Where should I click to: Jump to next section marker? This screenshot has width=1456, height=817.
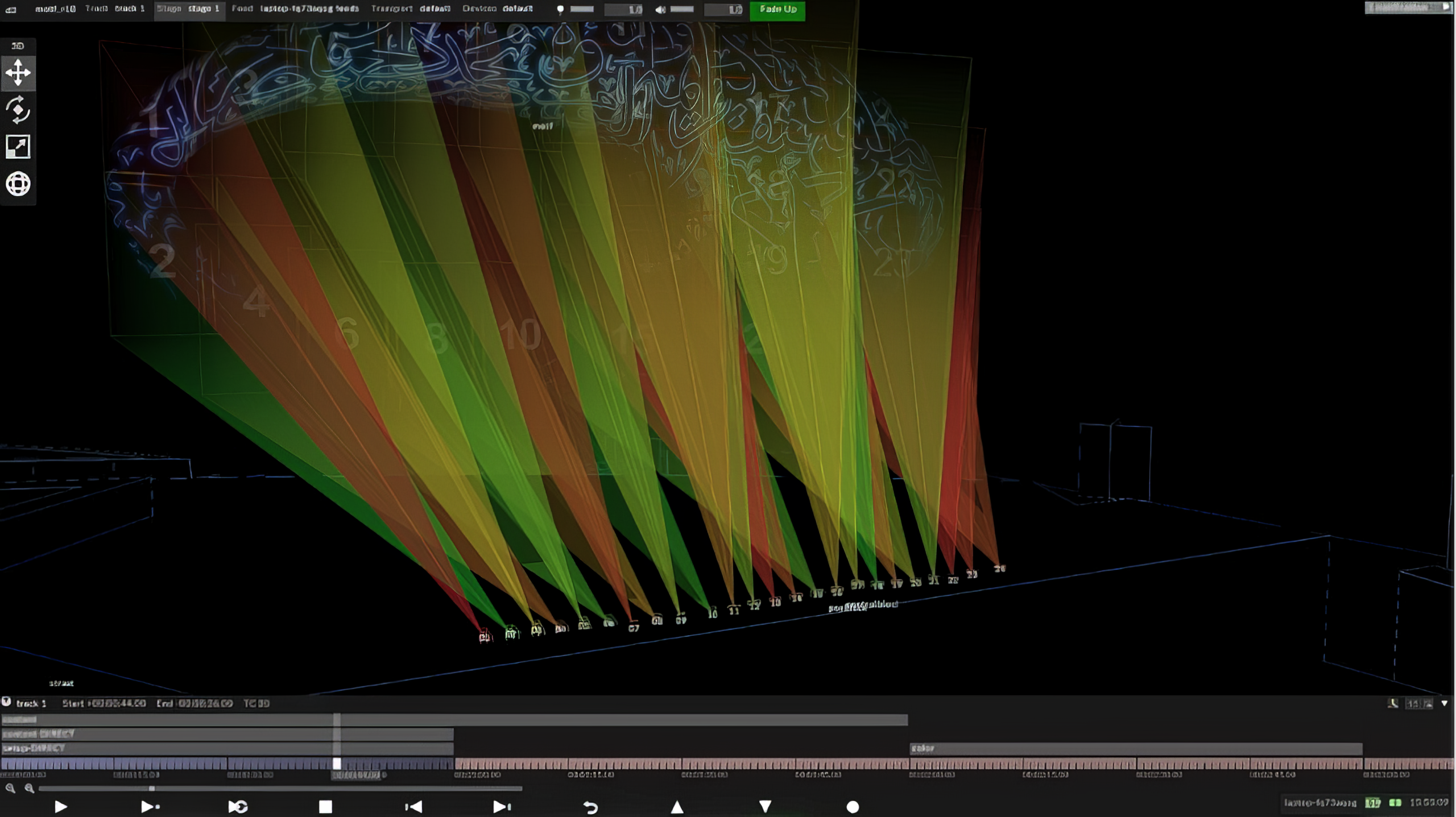(502, 807)
